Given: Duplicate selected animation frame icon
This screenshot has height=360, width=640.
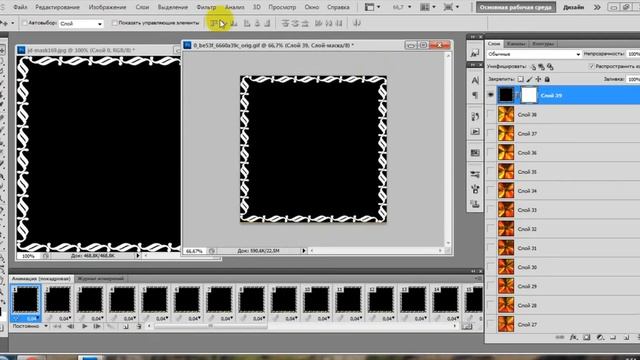Looking at the screenshot, I should click(x=126, y=326).
